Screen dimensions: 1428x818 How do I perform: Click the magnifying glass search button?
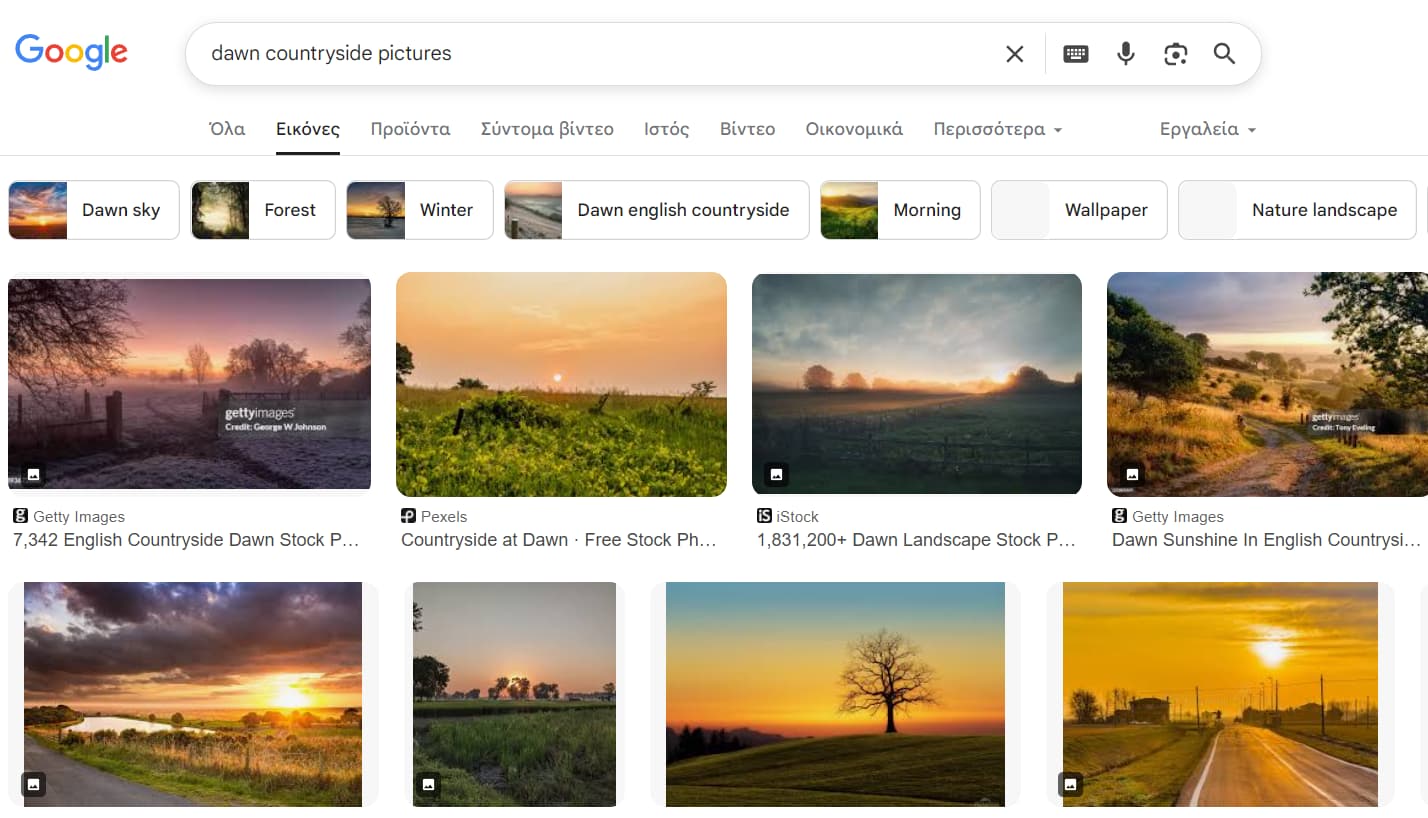[x=1224, y=54]
